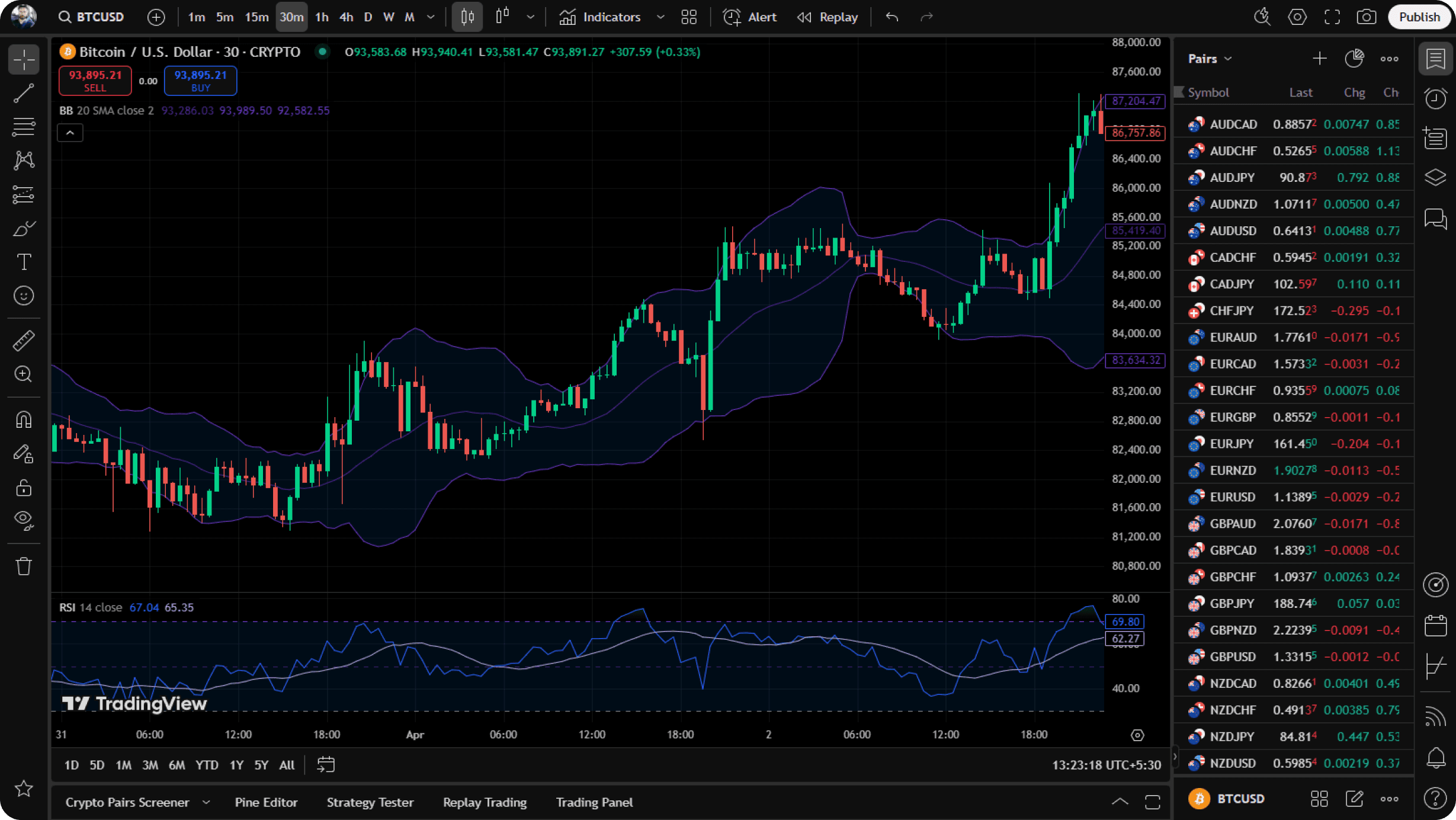Collapse the BB indicator legend arrow
The width and height of the screenshot is (1456, 820).
70,133
